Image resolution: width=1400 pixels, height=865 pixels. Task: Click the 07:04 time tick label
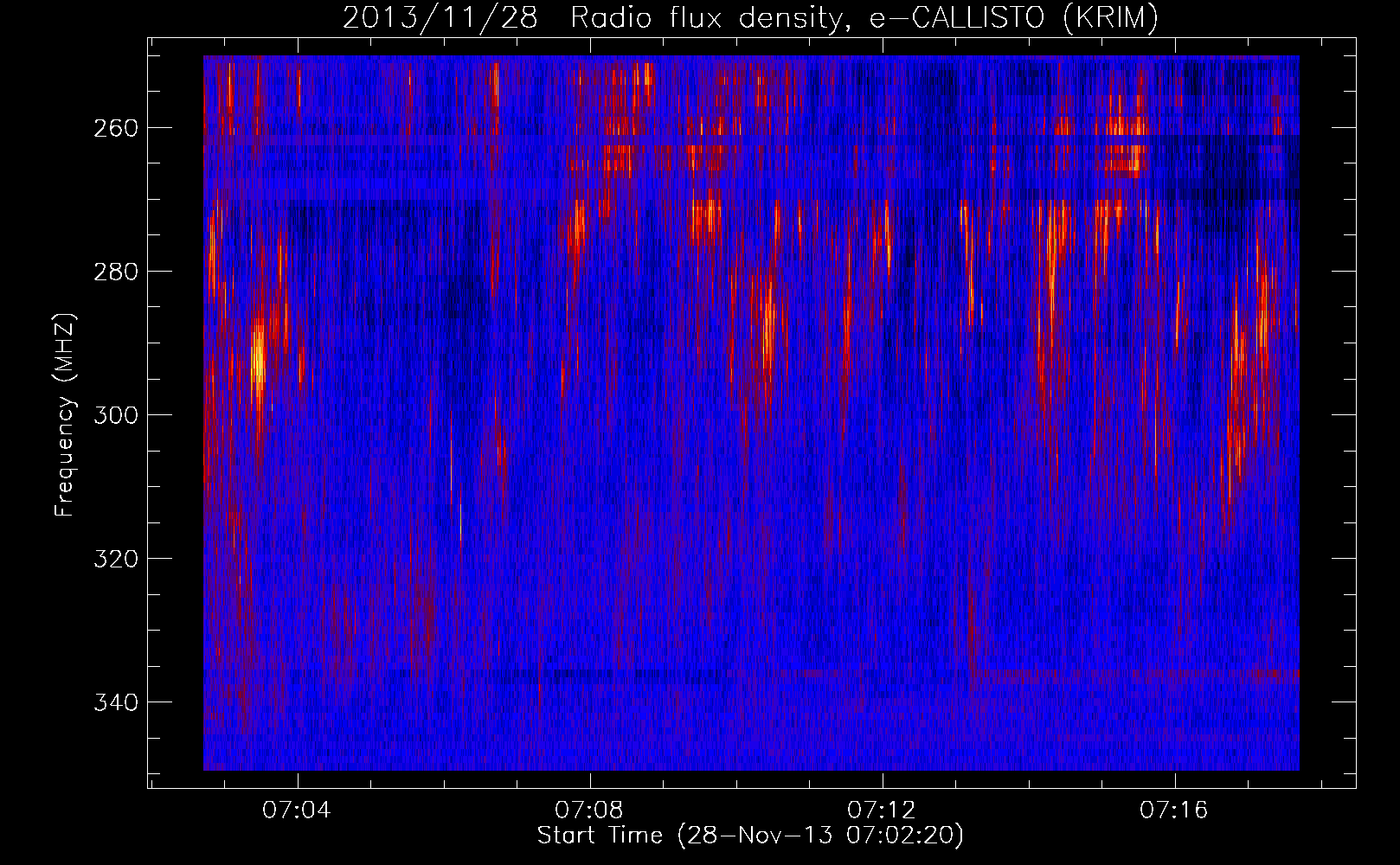298,811
